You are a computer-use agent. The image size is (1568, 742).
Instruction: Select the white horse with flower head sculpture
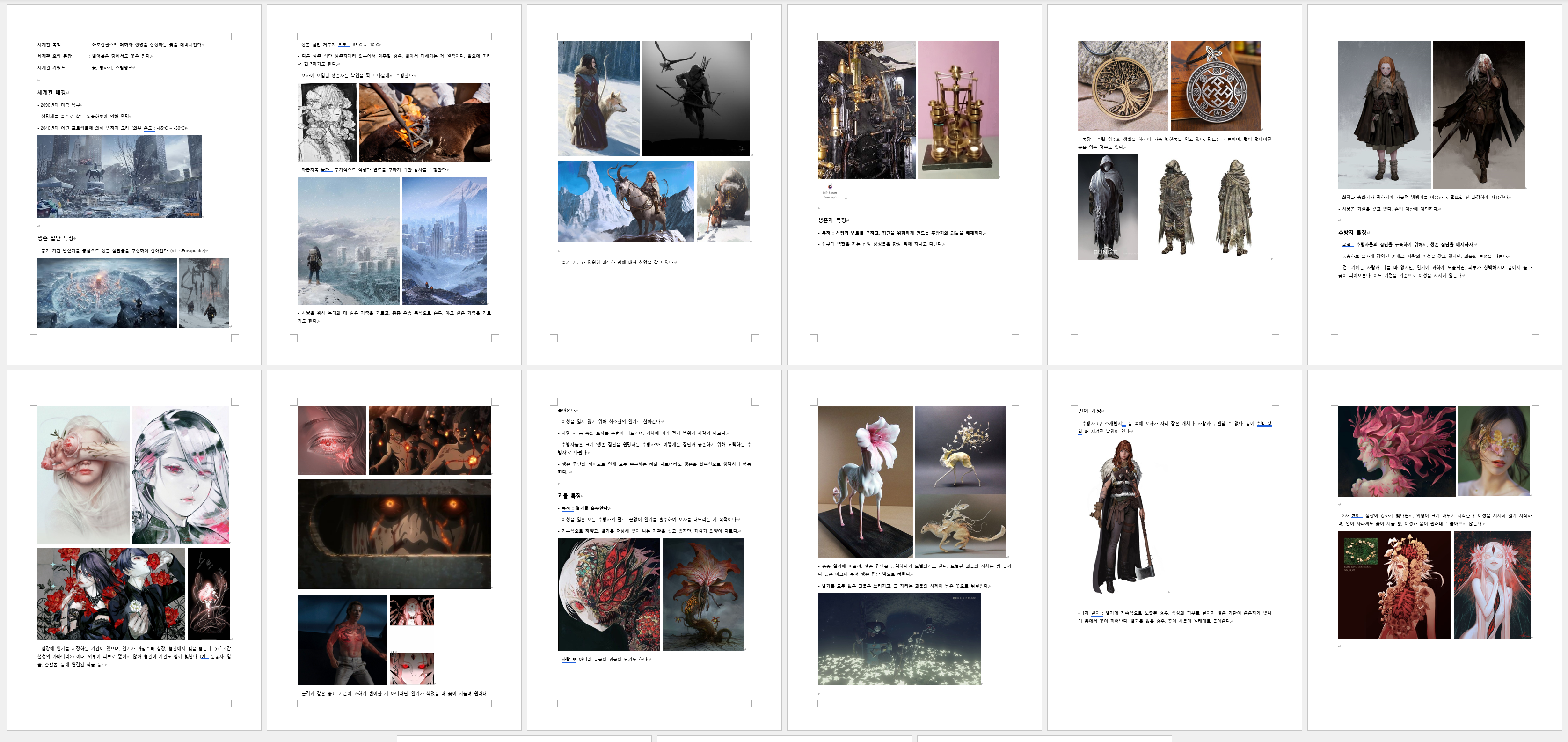tap(865, 482)
